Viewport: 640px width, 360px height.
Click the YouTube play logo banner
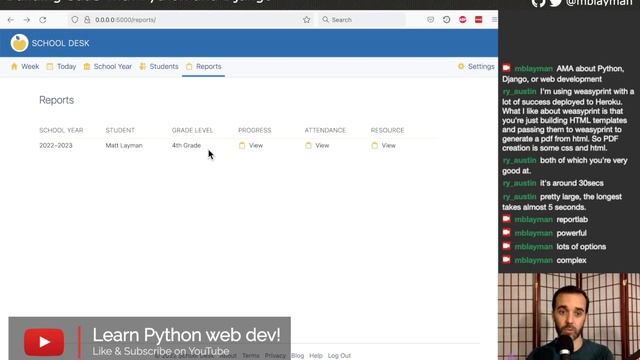pyautogui.click(x=44, y=342)
